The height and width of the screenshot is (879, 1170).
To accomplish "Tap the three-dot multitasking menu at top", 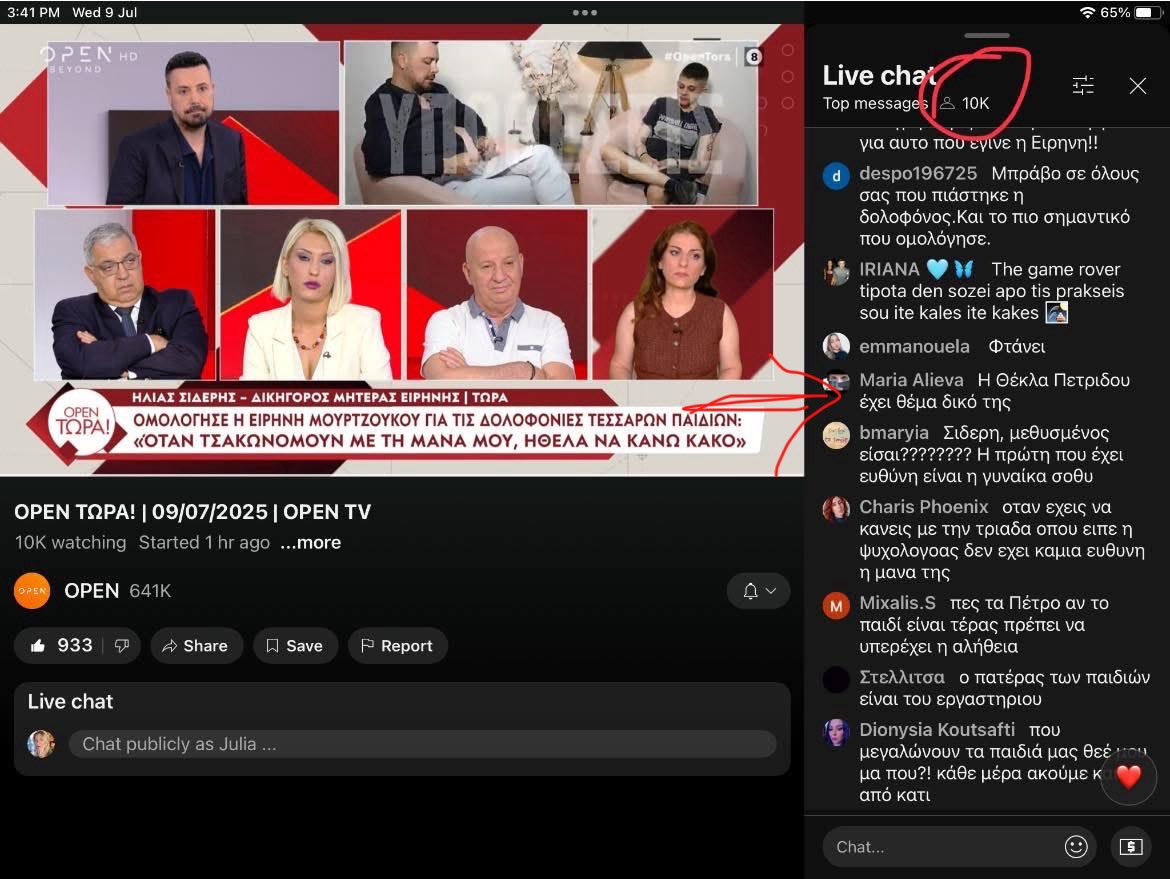I will (x=584, y=13).
